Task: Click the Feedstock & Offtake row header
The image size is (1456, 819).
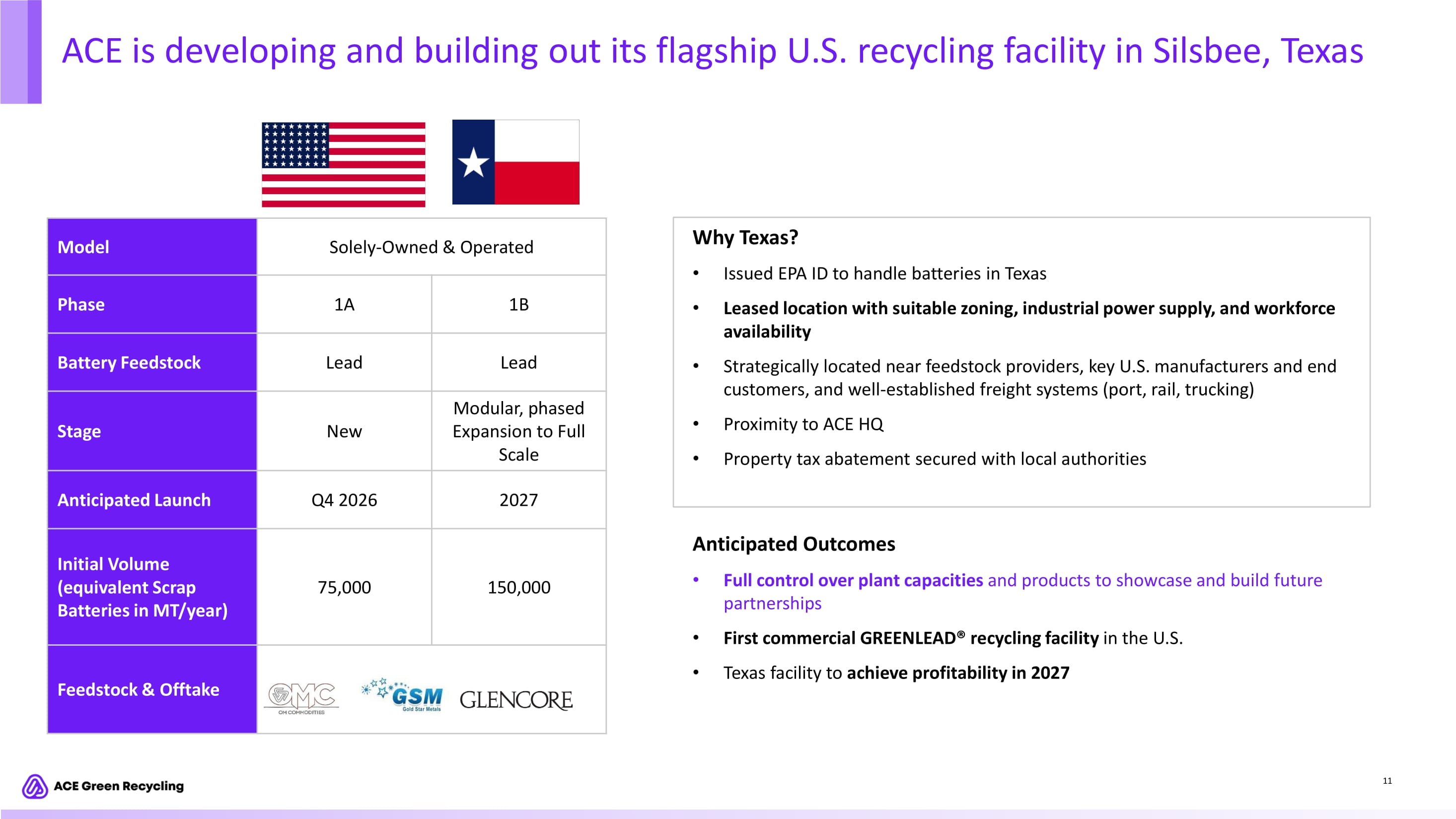Action: [152, 689]
